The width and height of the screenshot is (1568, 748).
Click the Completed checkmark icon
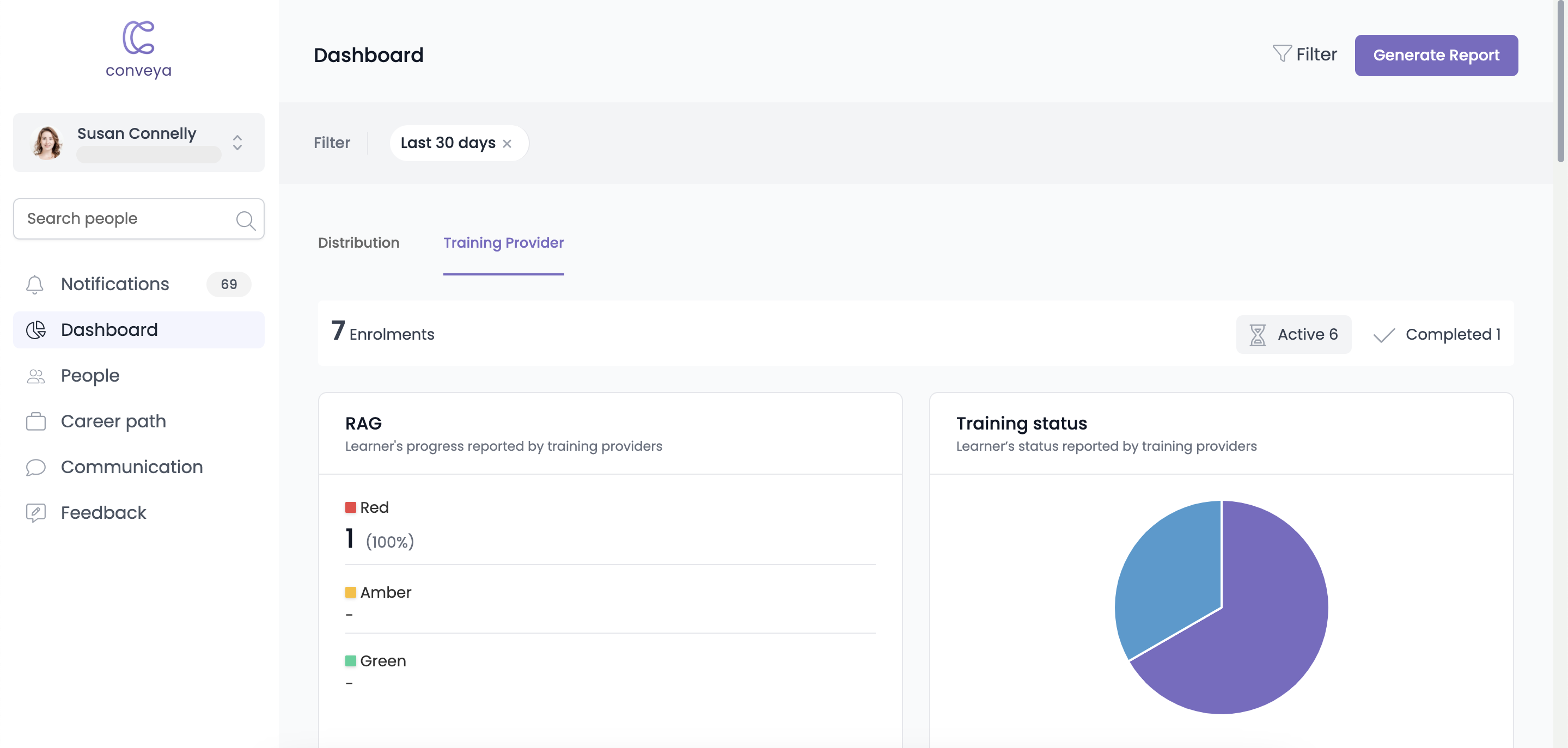[x=1383, y=335]
